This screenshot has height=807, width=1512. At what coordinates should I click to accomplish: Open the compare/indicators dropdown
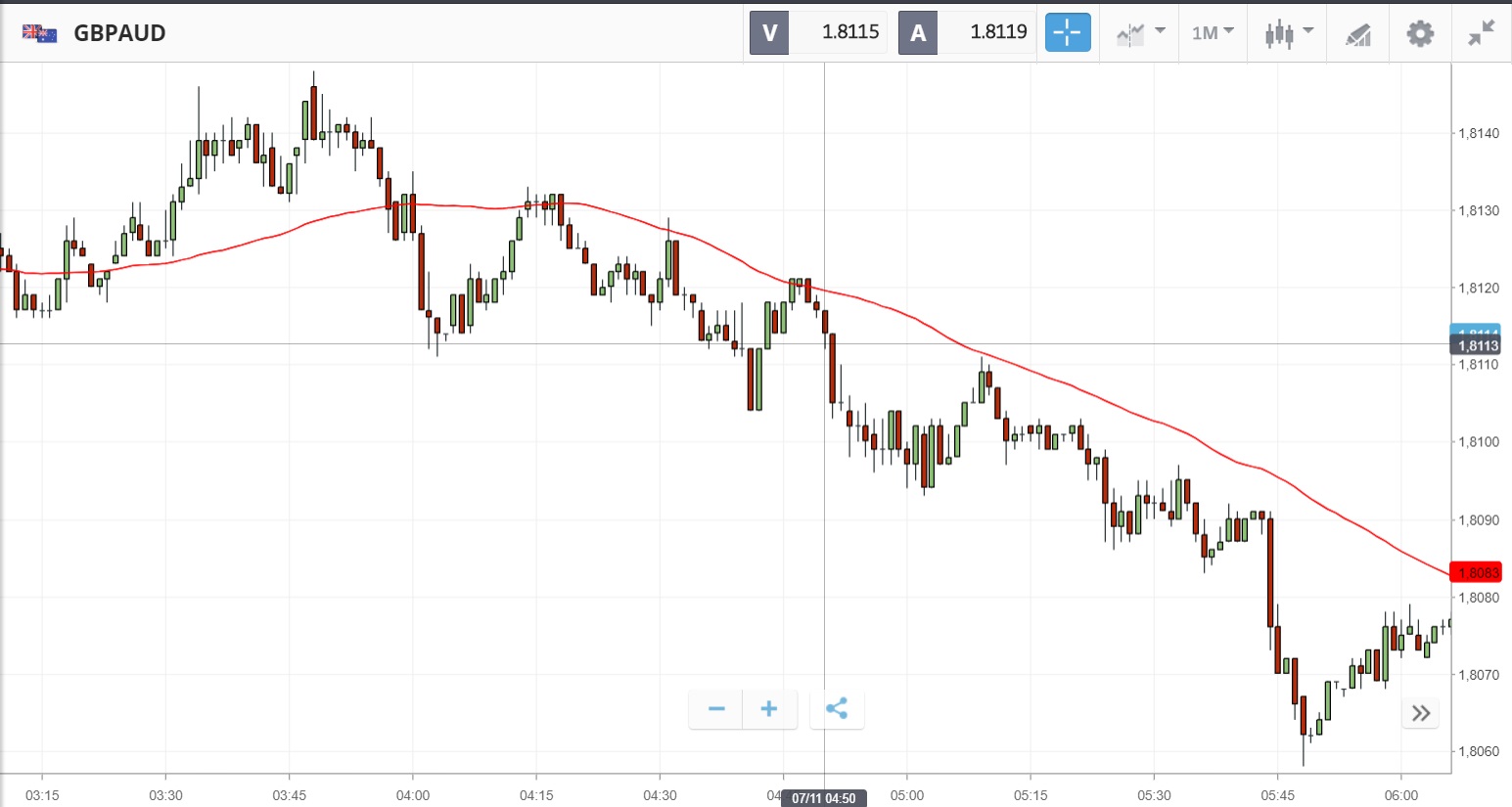point(1140,33)
